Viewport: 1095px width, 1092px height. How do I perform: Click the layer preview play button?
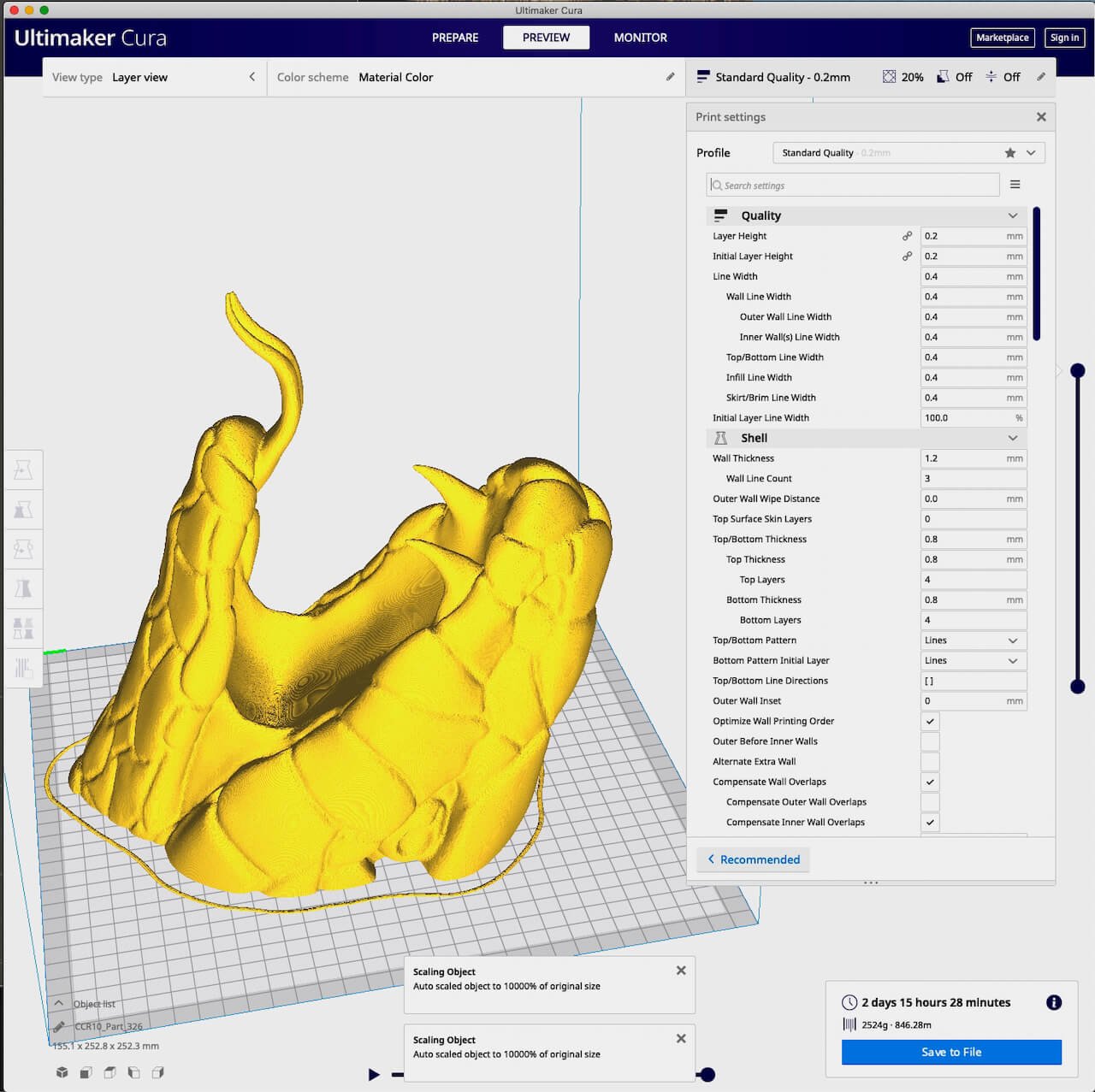374,1075
